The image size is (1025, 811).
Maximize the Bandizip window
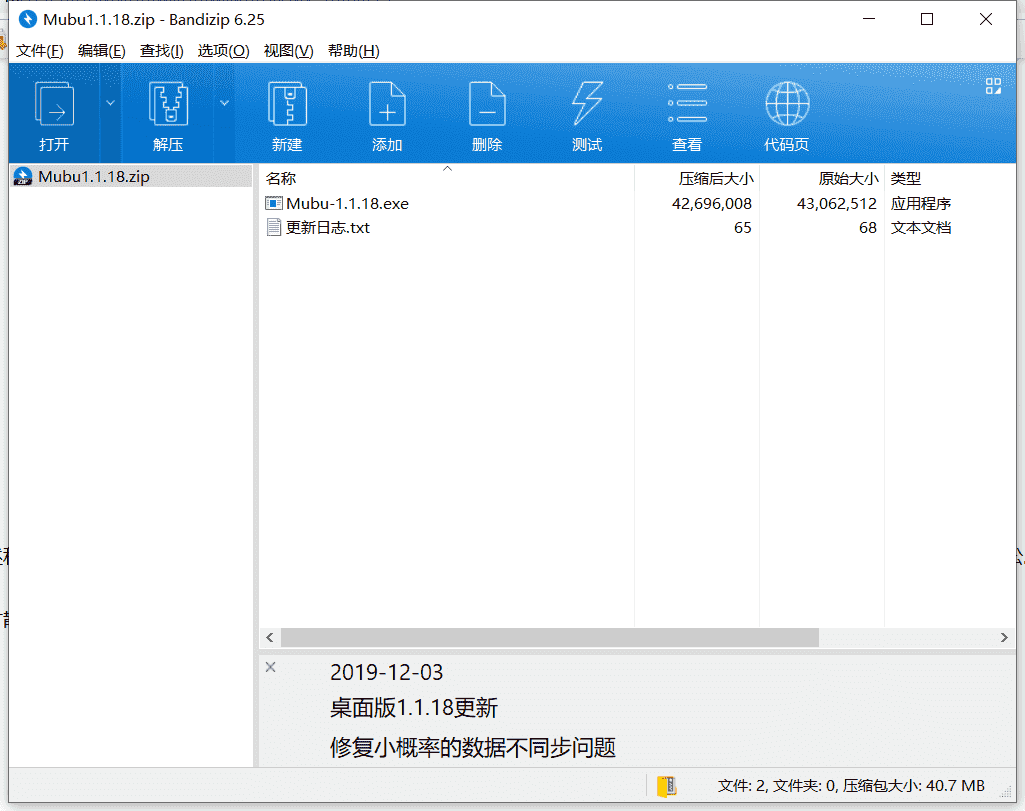click(x=927, y=19)
